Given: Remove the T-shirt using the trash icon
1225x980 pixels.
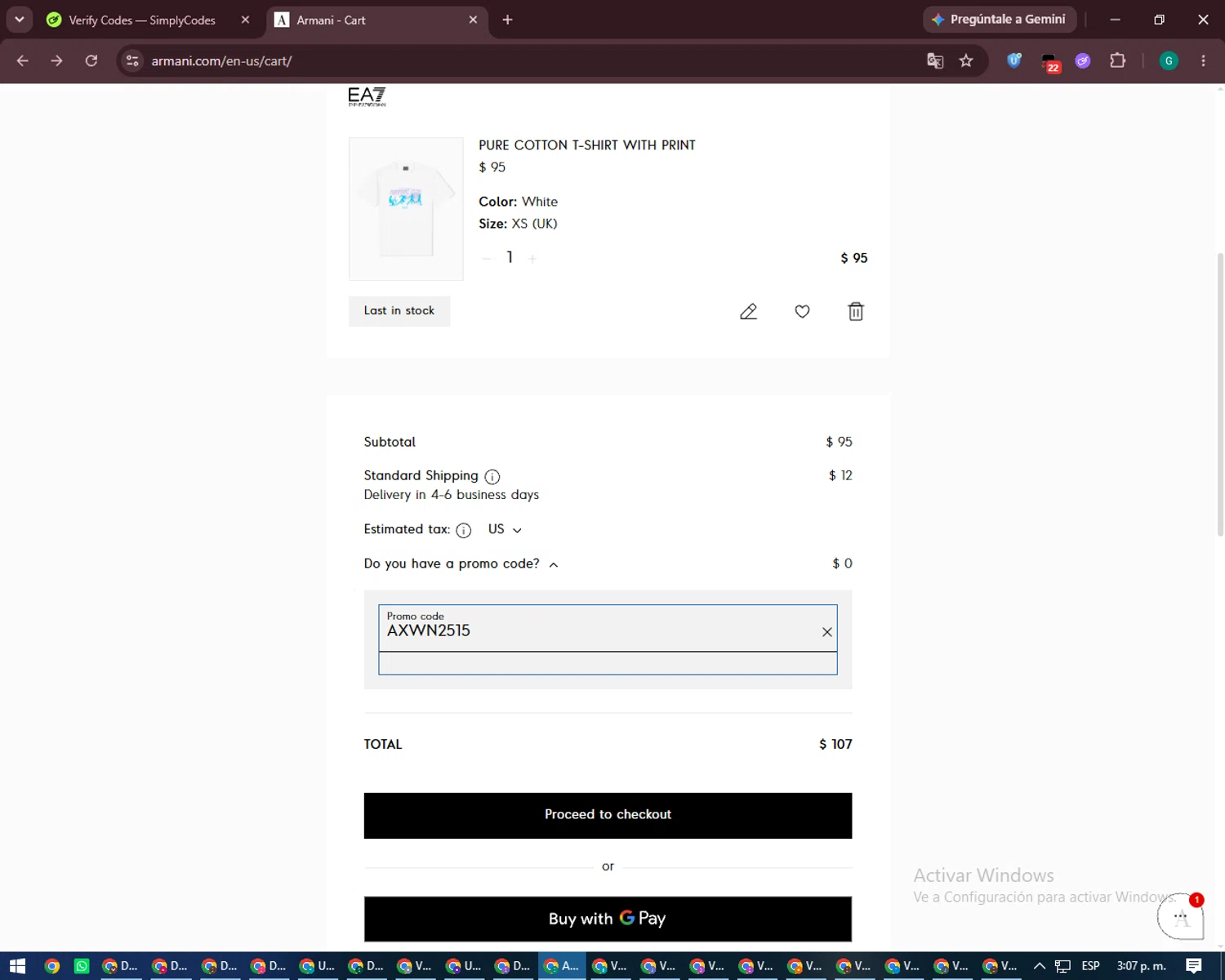Looking at the screenshot, I should [856, 311].
